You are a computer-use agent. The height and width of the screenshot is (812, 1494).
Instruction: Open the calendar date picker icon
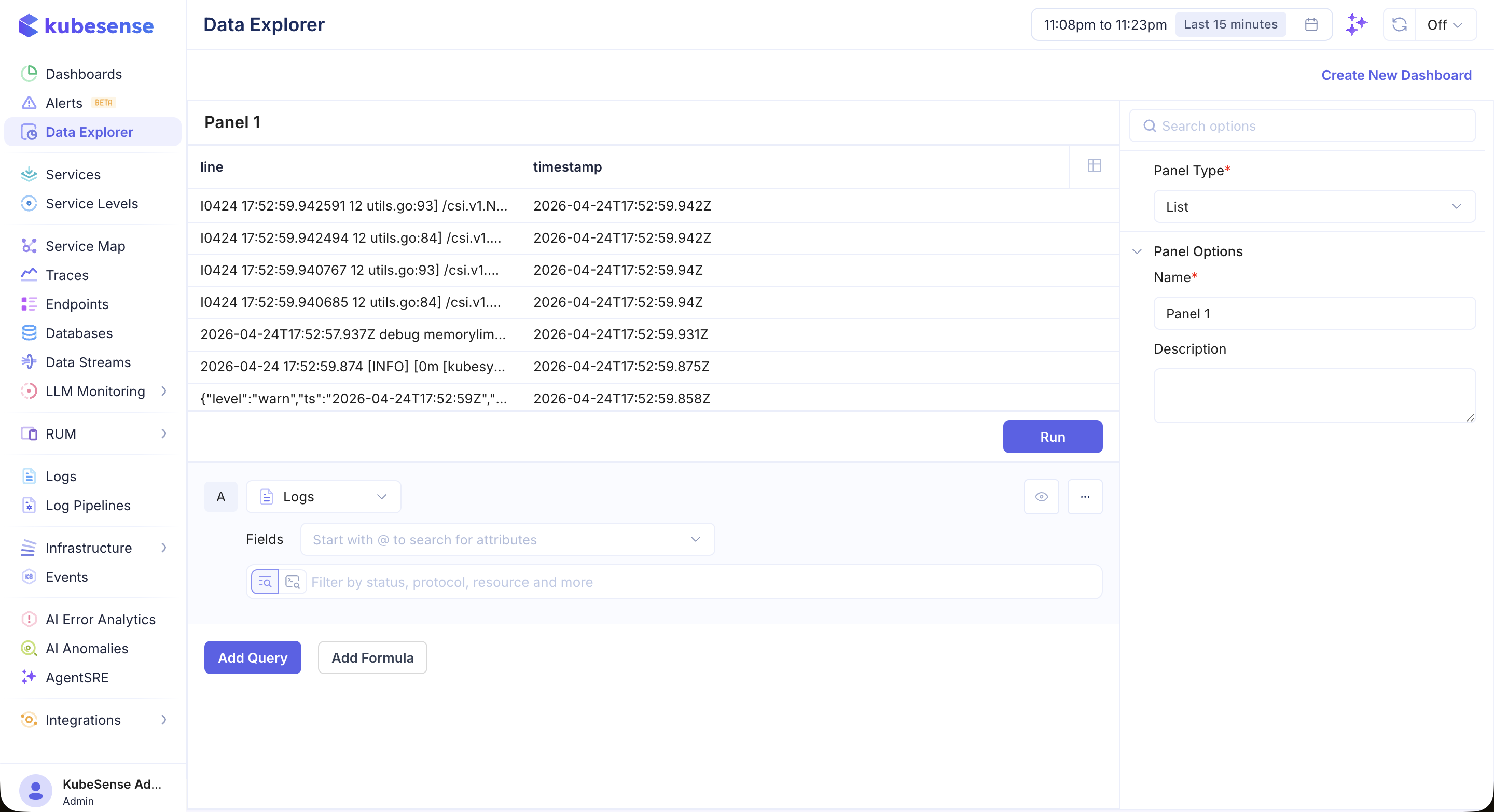(x=1311, y=24)
